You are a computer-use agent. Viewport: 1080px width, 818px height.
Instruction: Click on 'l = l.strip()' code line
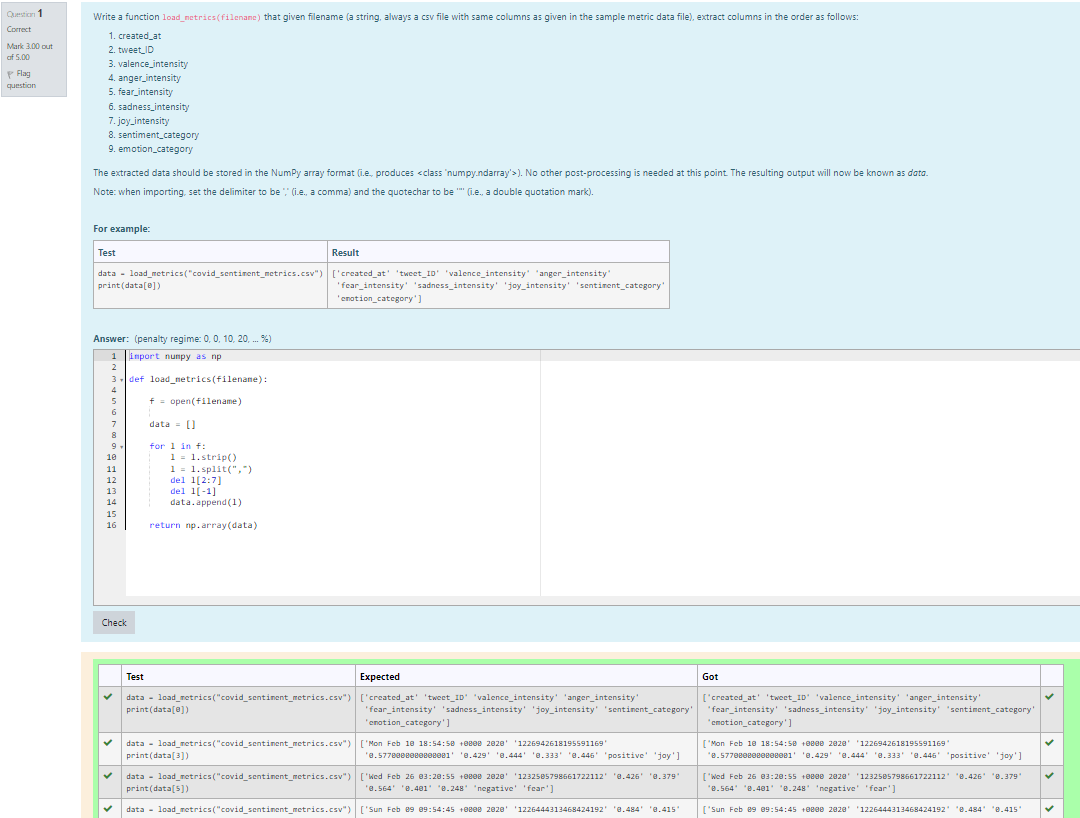(204, 457)
